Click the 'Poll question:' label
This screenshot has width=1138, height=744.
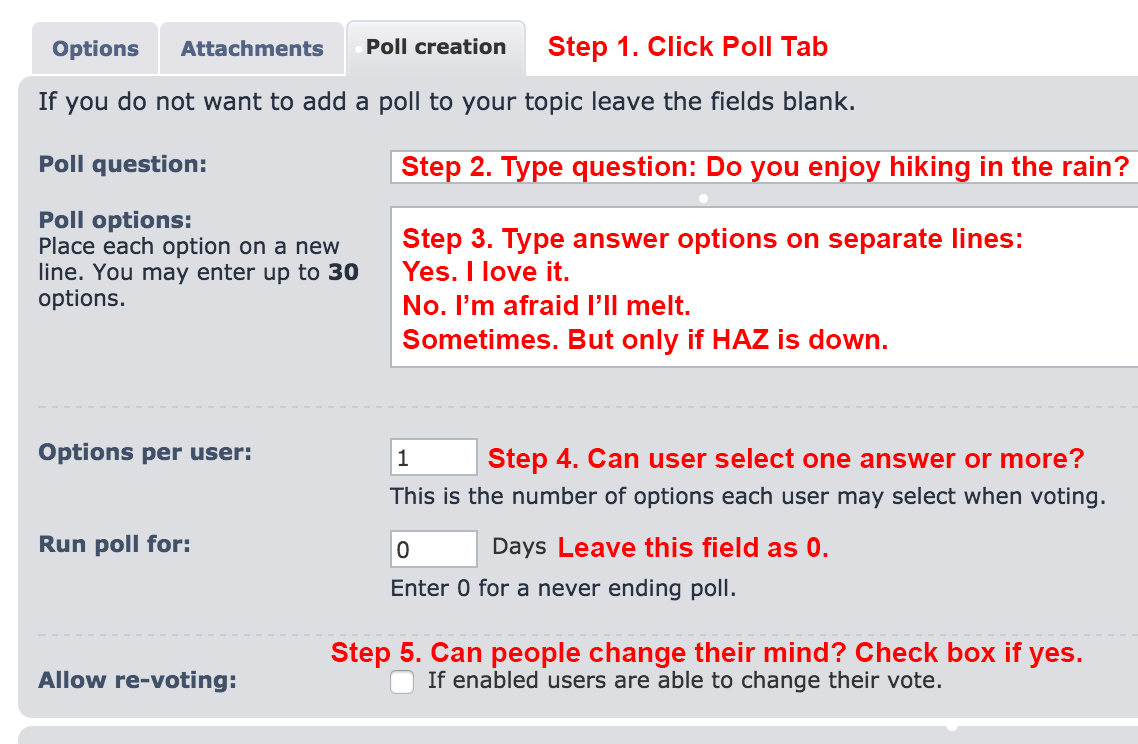point(122,164)
